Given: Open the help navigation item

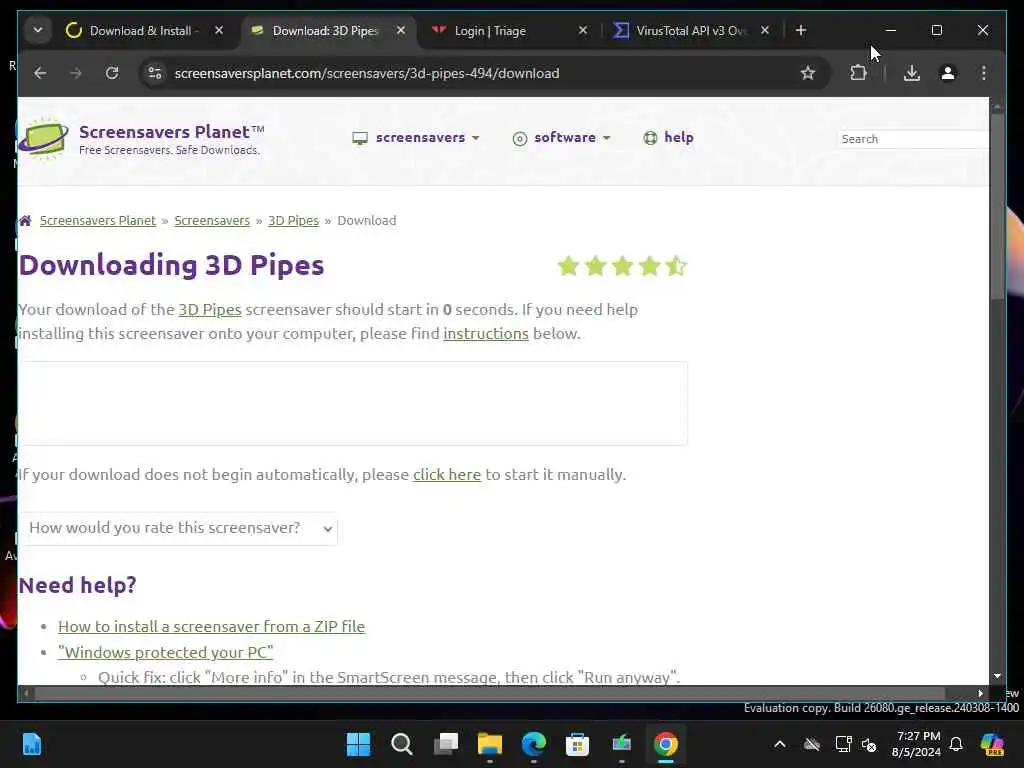Looking at the screenshot, I should [x=668, y=138].
